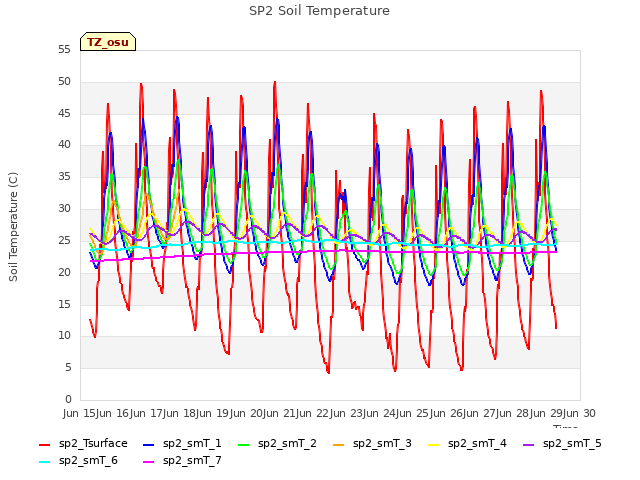Click the sp2_smT_5 legend label
The width and height of the screenshot is (640, 480).
572,443
